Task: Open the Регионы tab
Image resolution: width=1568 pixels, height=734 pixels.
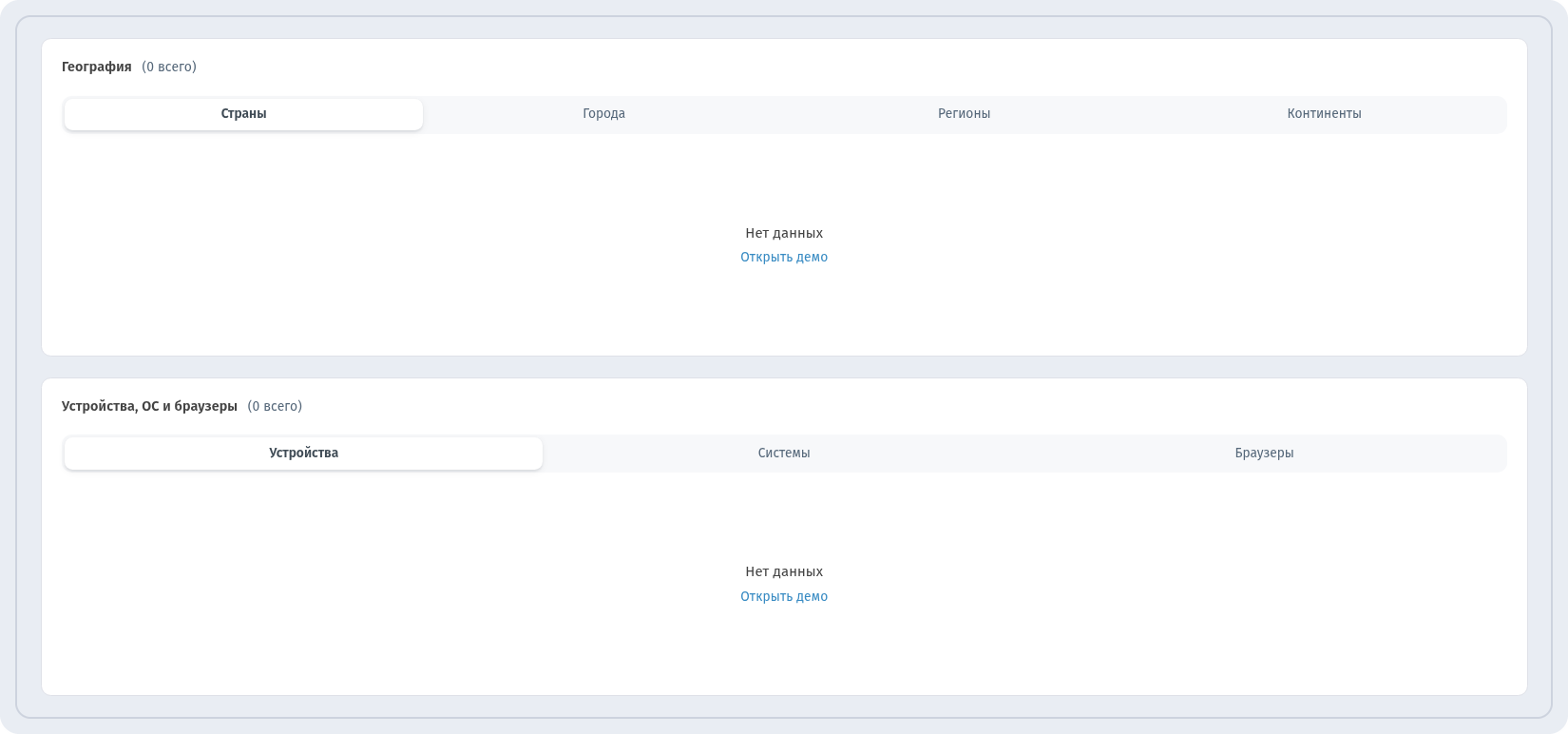Action: coord(964,114)
